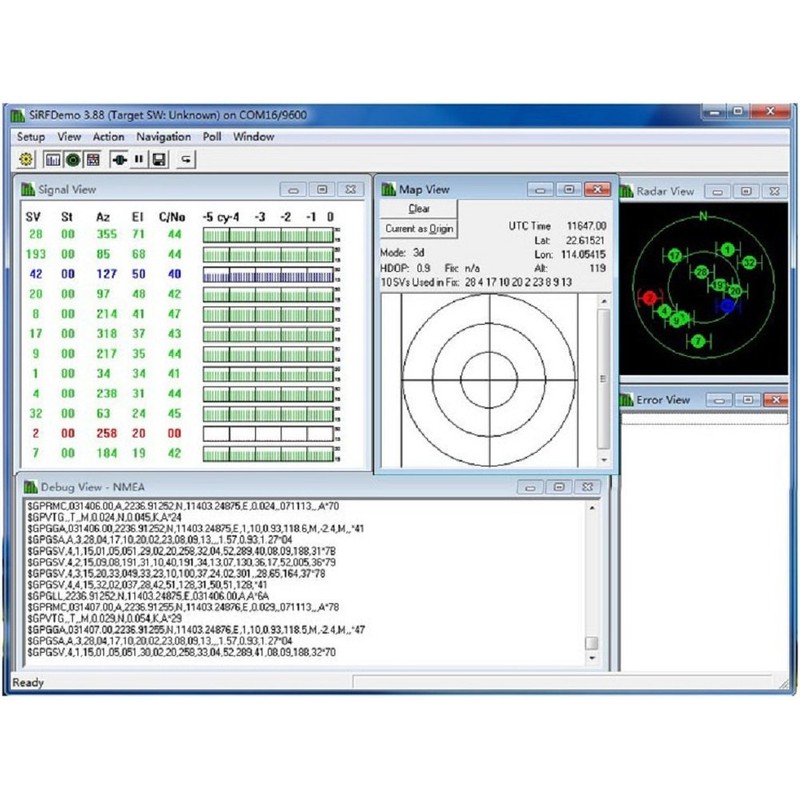Click the connect-to-receiver plug toolbar icon
This screenshot has height=800, width=800.
118,159
